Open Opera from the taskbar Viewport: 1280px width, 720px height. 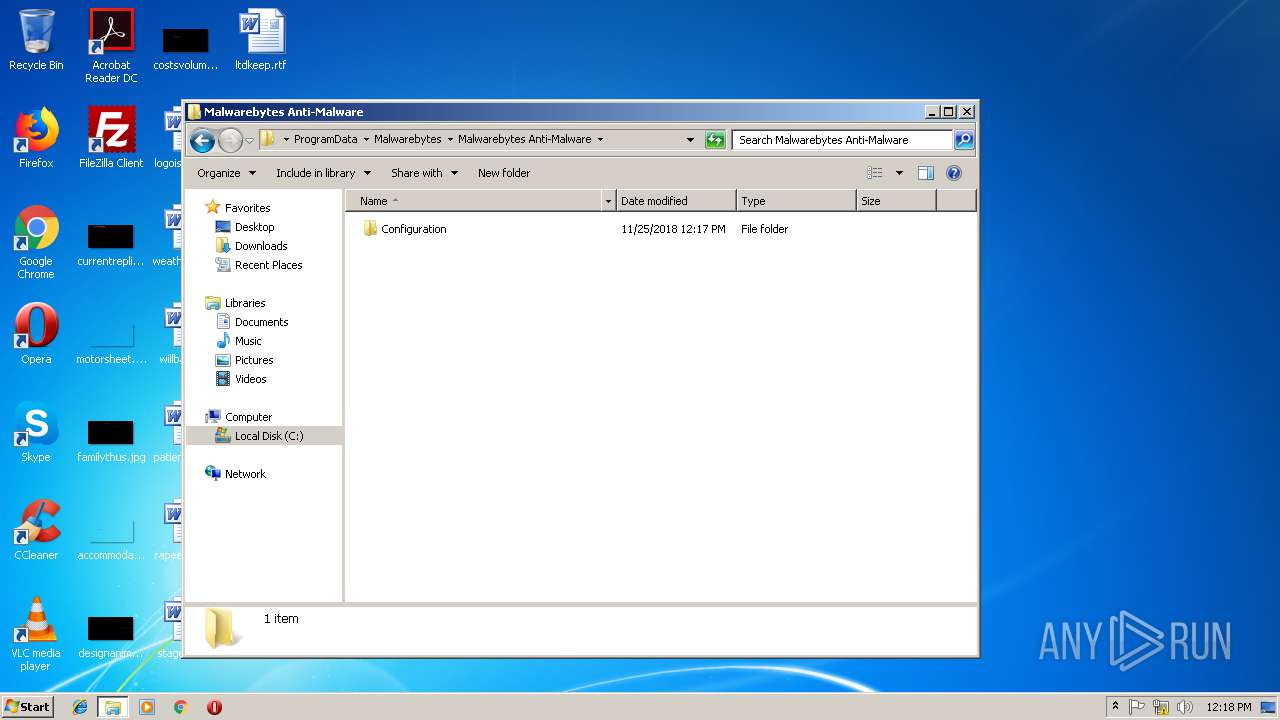(x=214, y=707)
